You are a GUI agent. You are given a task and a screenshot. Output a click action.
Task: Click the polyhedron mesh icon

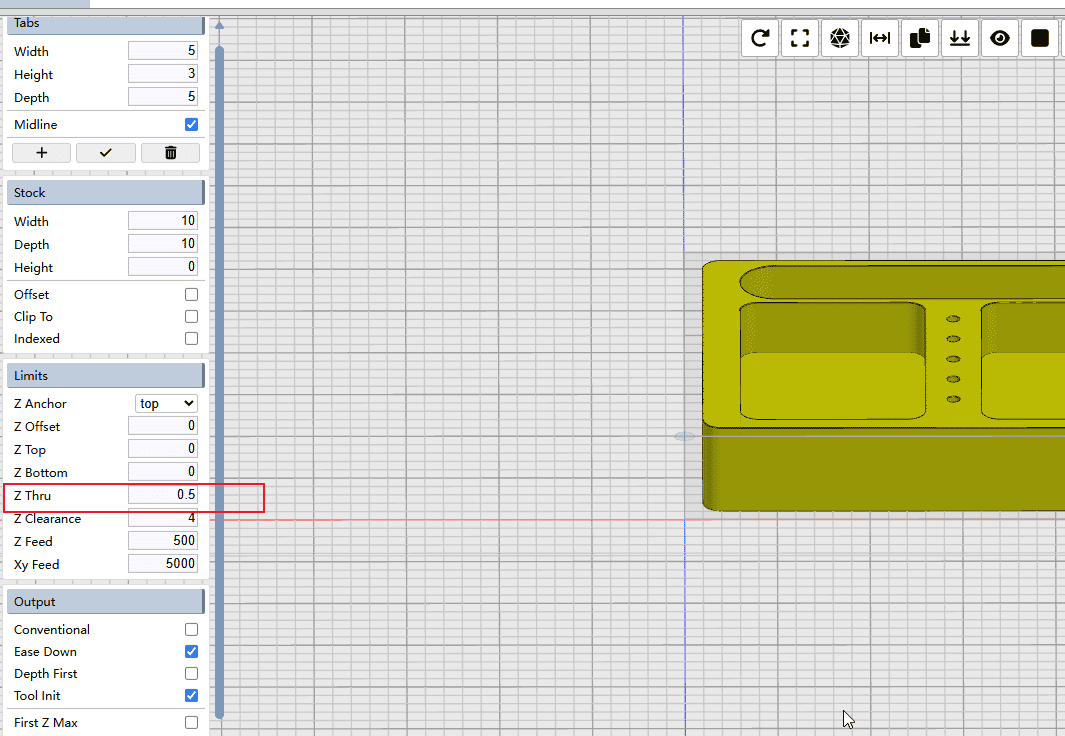pyautogui.click(x=840, y=39)
